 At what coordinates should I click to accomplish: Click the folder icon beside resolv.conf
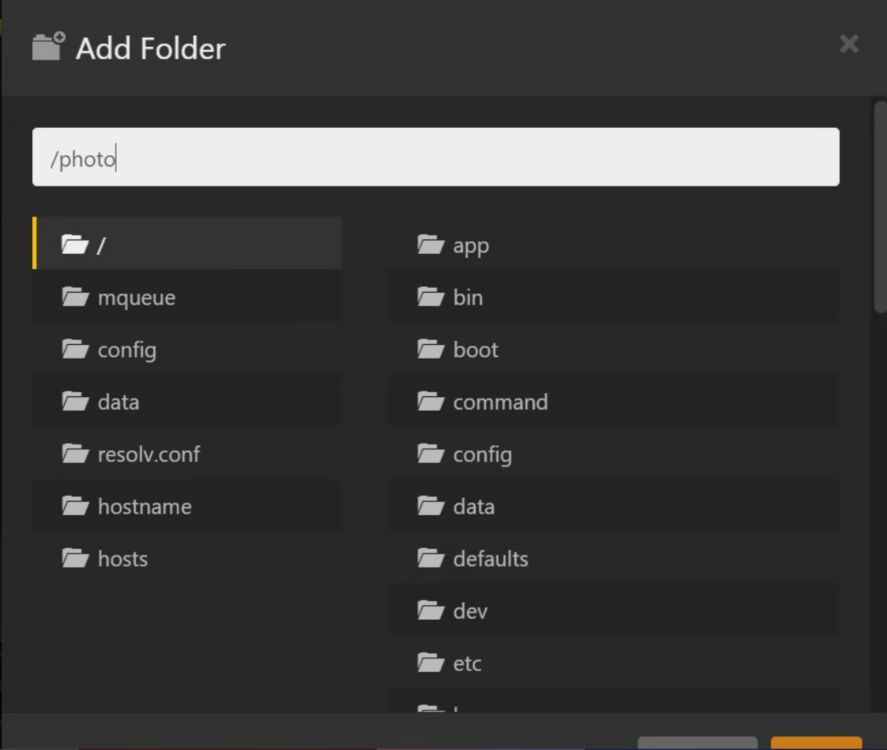pos(75,454)
